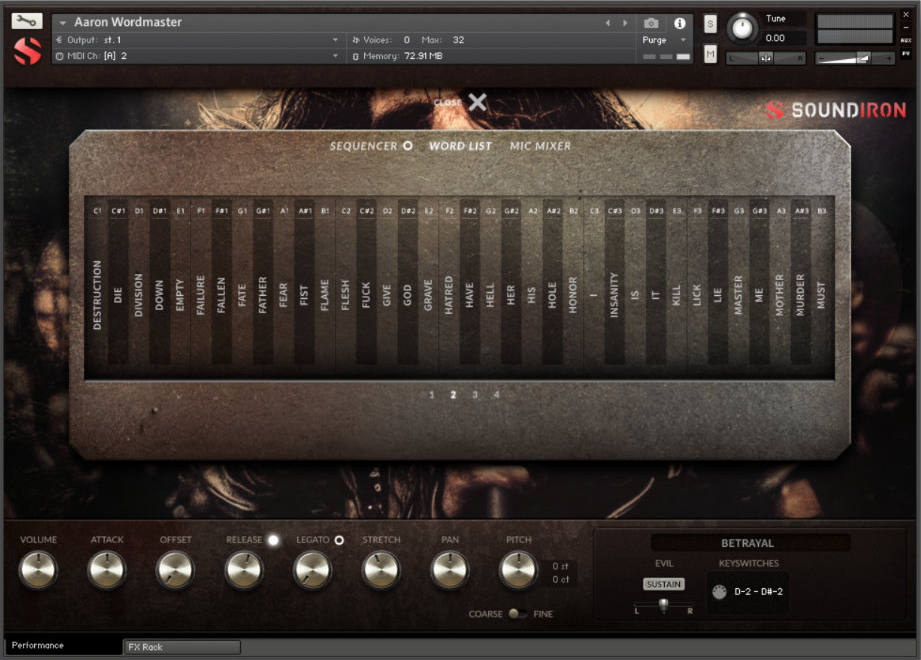Click the camera snapshot icon in the header

[x=652, y=23]
